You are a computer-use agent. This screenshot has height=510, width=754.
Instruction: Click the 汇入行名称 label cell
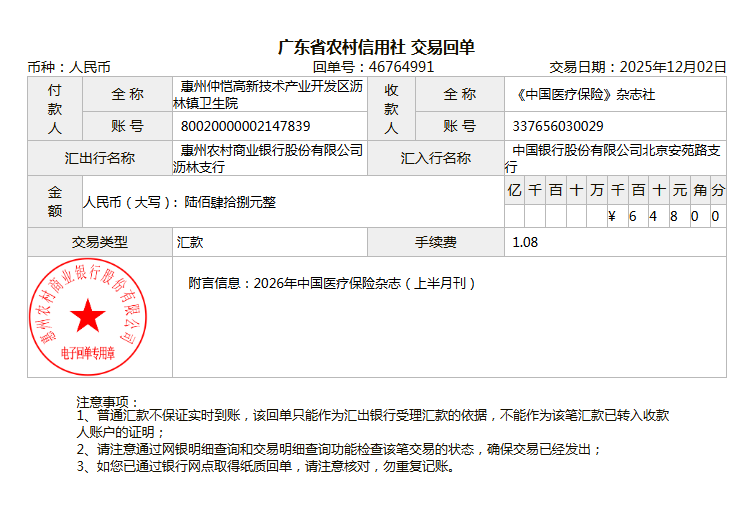click(x=435, y=158)
